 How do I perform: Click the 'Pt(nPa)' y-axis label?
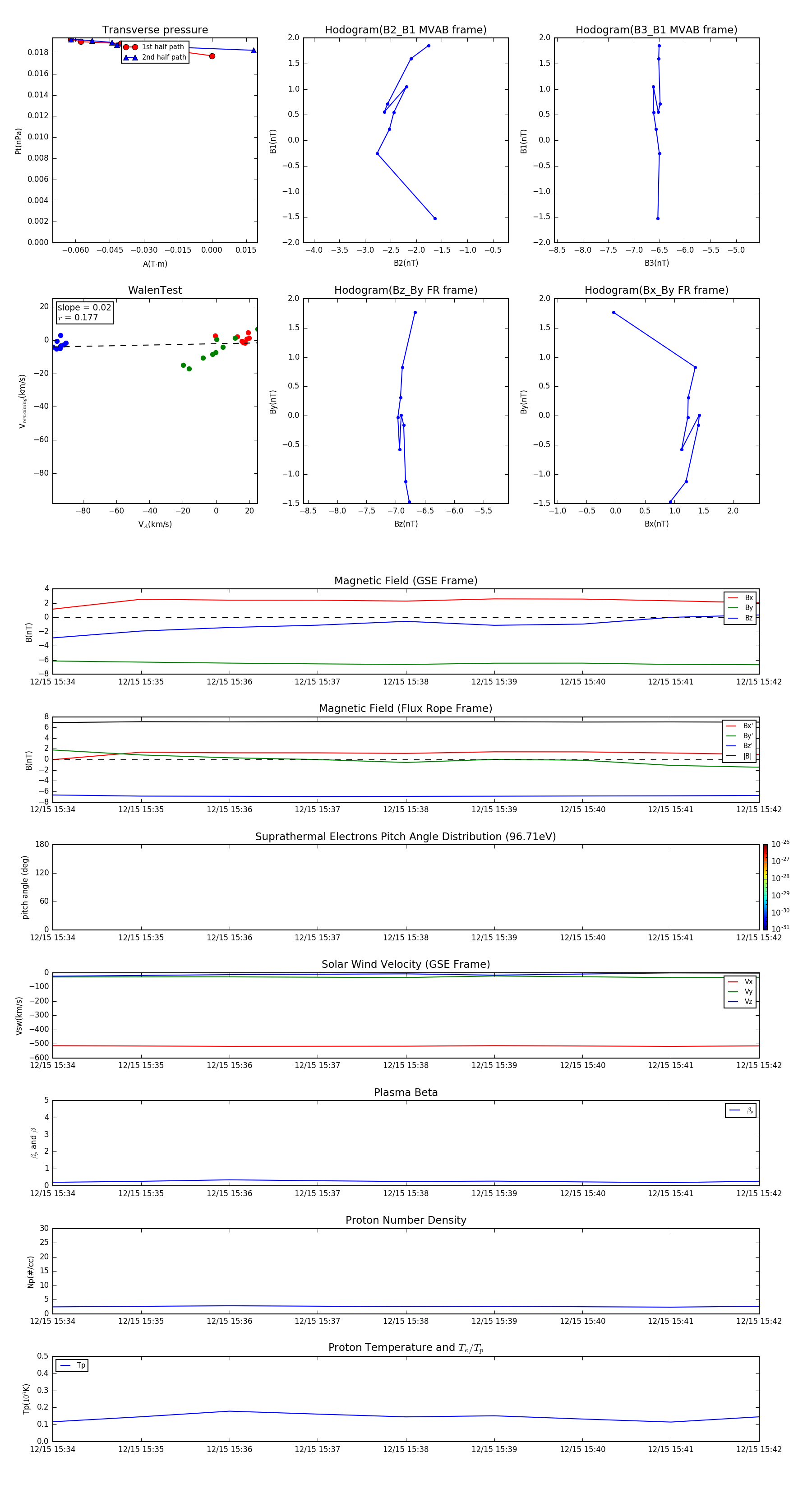tap(18, 141)
